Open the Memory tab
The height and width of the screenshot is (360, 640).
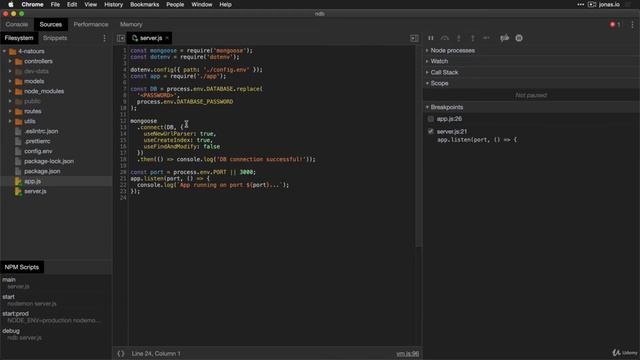click(131, 24)
